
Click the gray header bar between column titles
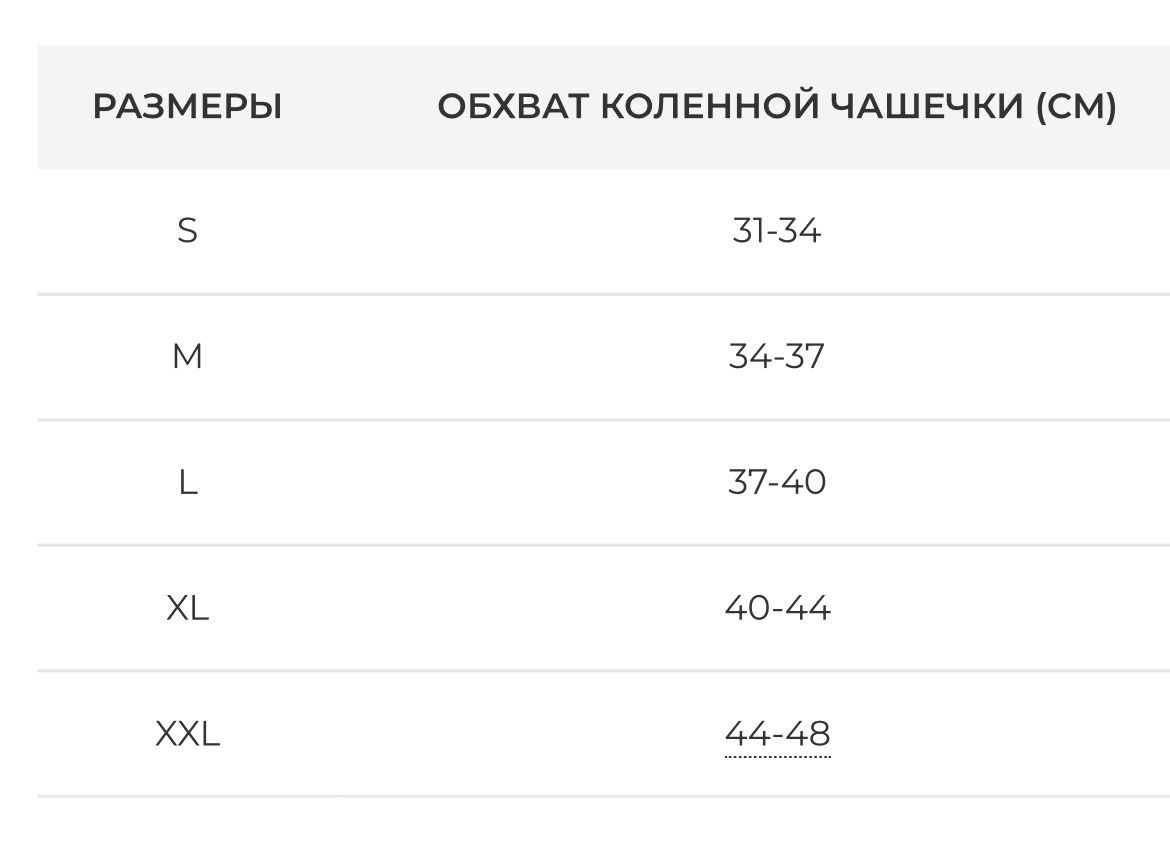pyautogui.click(x=360, y=106)
